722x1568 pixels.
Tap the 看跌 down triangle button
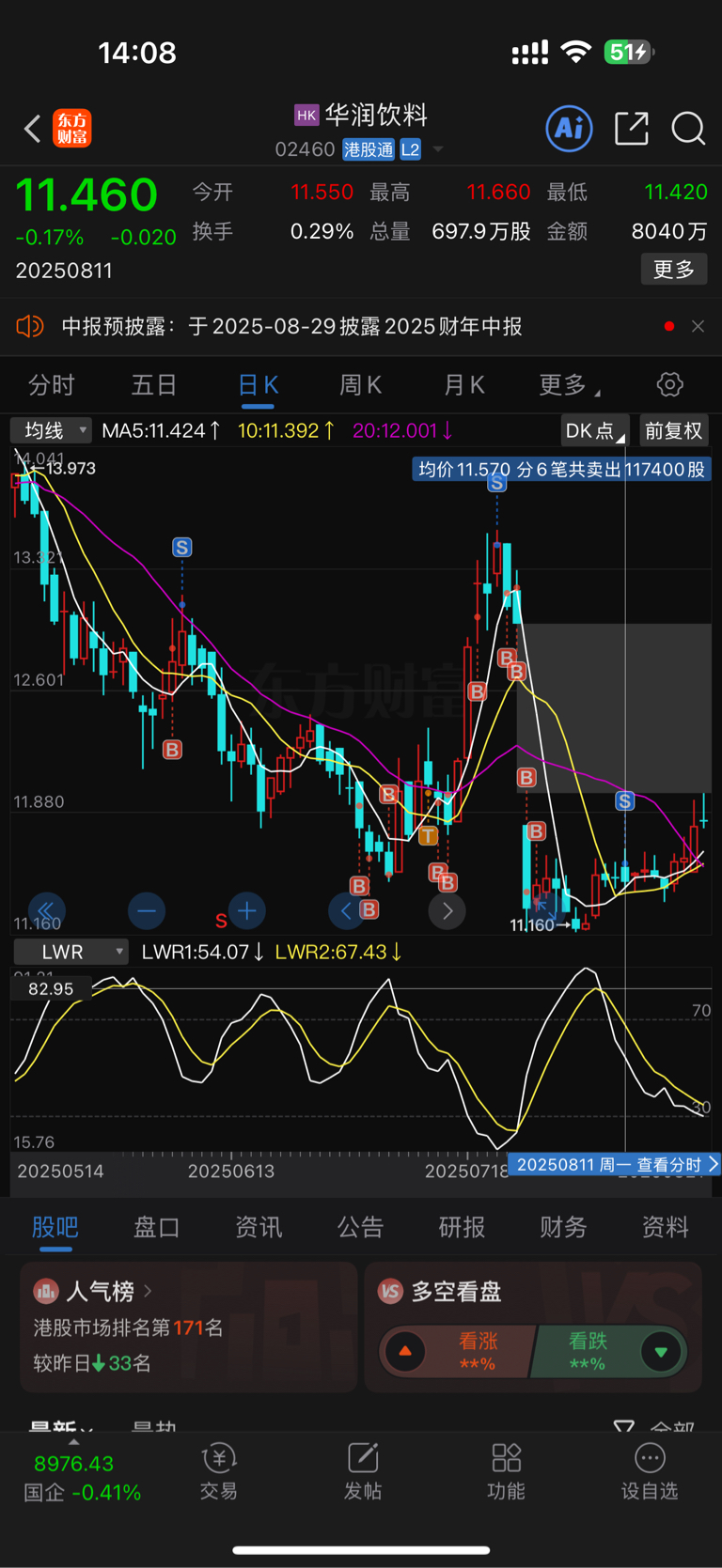tap(661, 1351)
